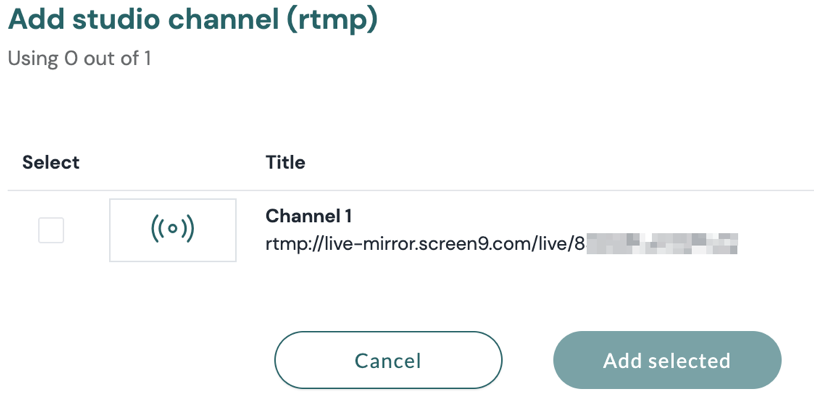Click the rtmp live-mirror URL

(501, 243)
